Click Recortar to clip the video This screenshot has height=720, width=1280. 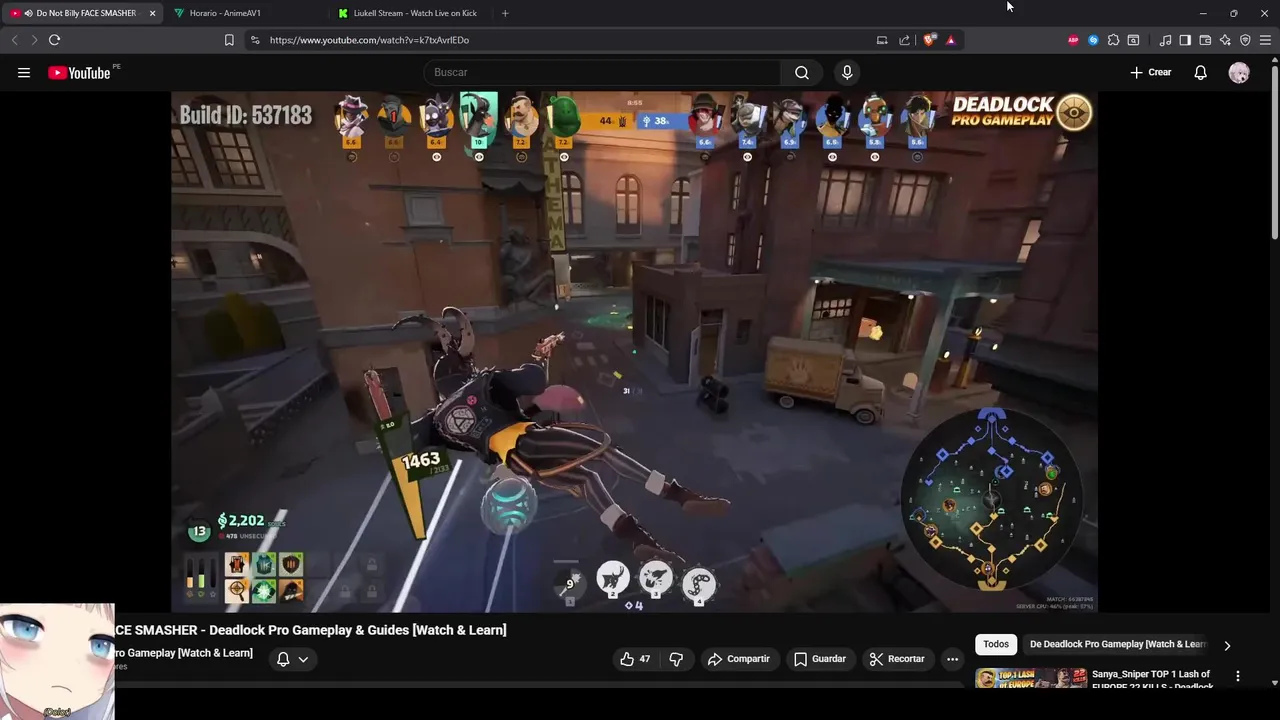pos(897,659)
